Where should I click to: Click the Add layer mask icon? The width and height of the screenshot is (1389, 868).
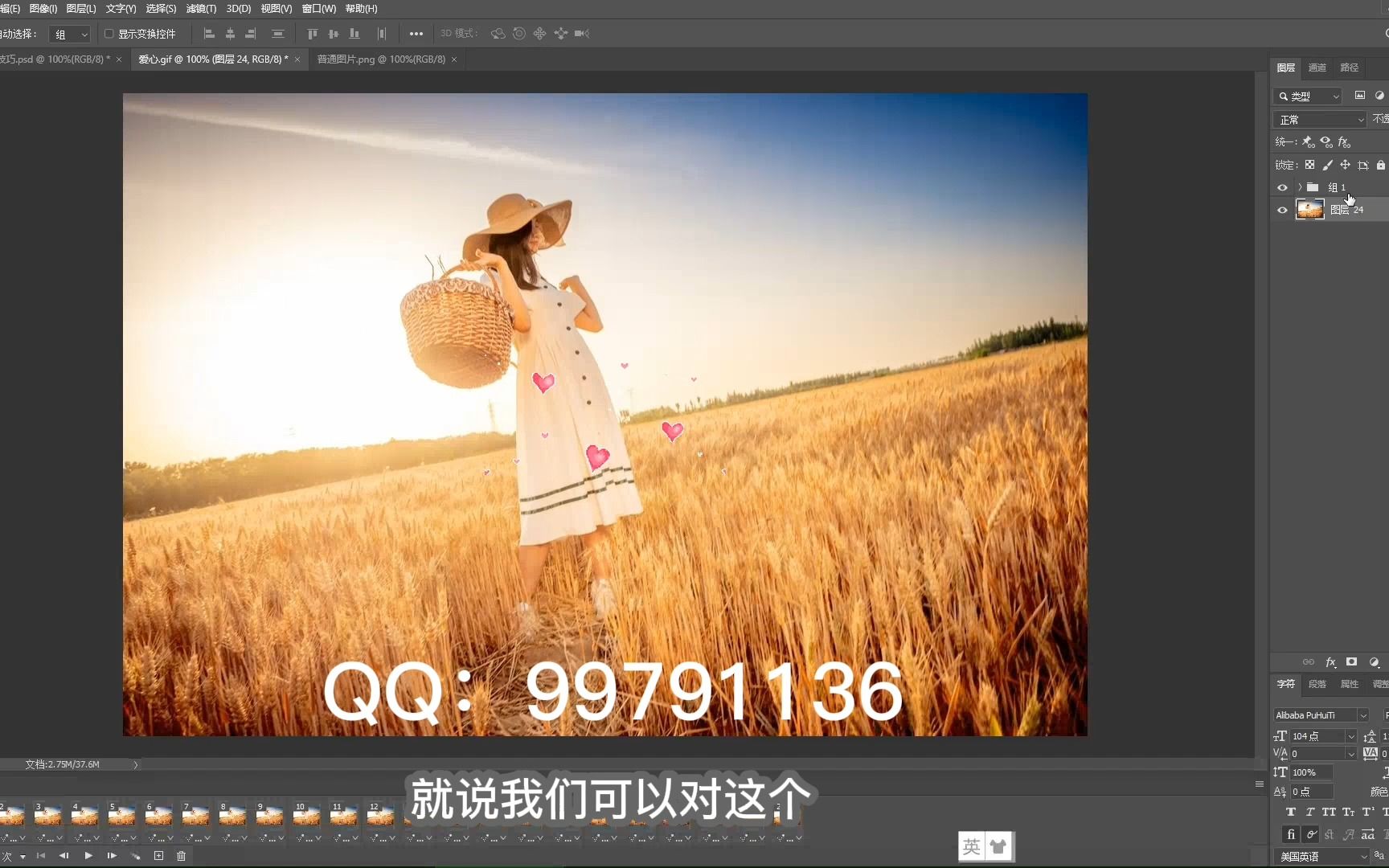pos(1351,663)
